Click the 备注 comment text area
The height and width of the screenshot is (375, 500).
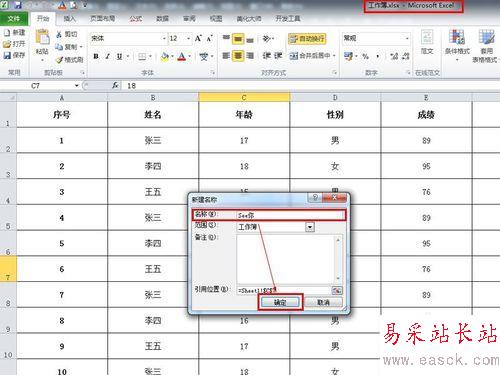coord(289,259)
